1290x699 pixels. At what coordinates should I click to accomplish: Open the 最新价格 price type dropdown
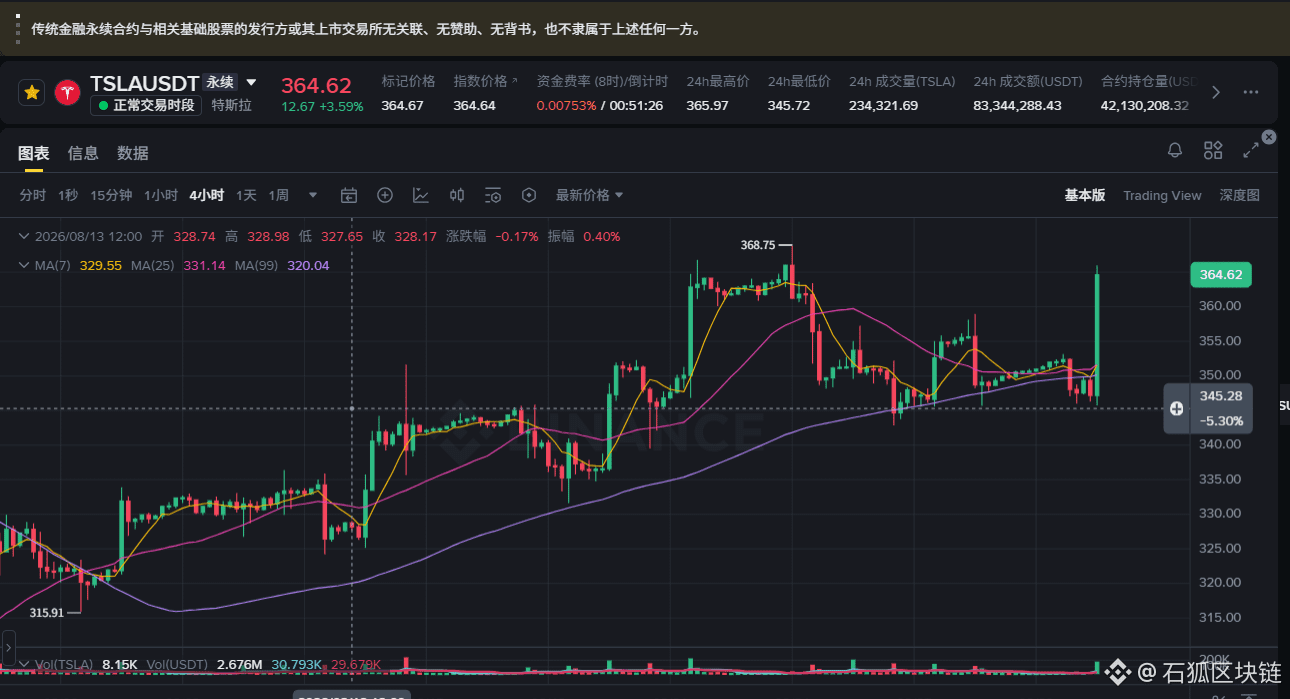[x=590, y=195]
